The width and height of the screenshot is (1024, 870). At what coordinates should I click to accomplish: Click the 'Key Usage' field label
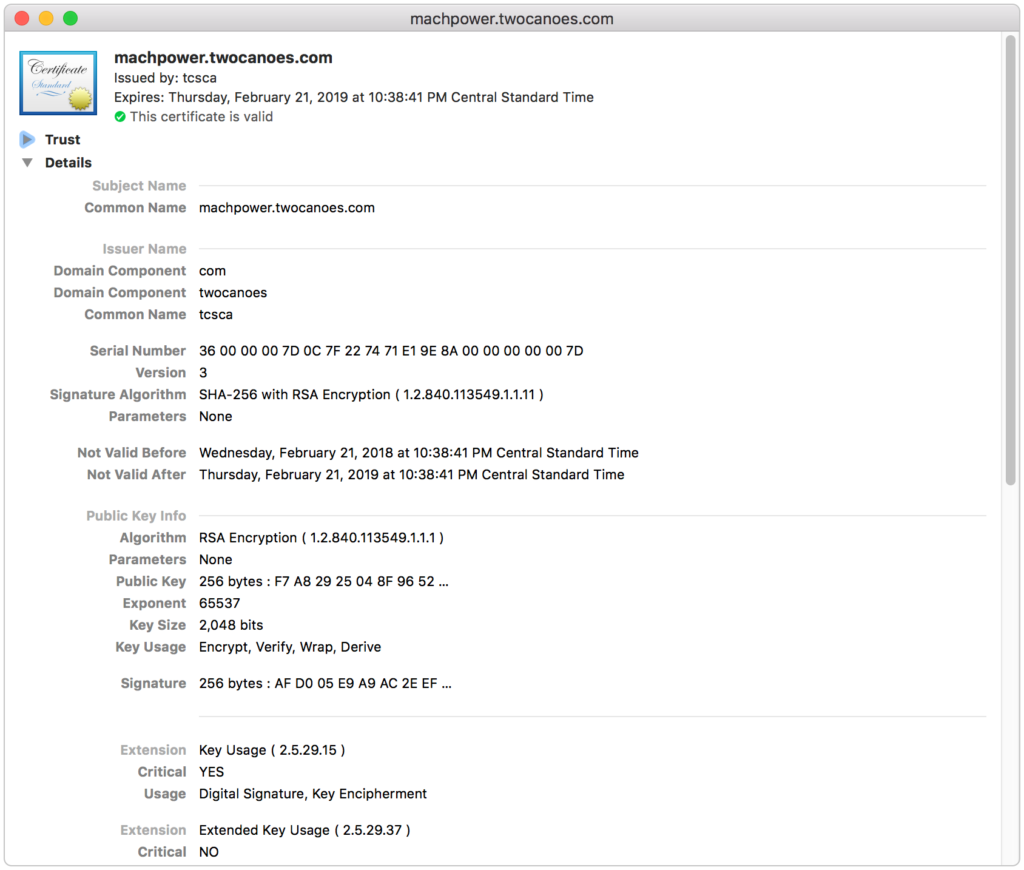[151, 647]
